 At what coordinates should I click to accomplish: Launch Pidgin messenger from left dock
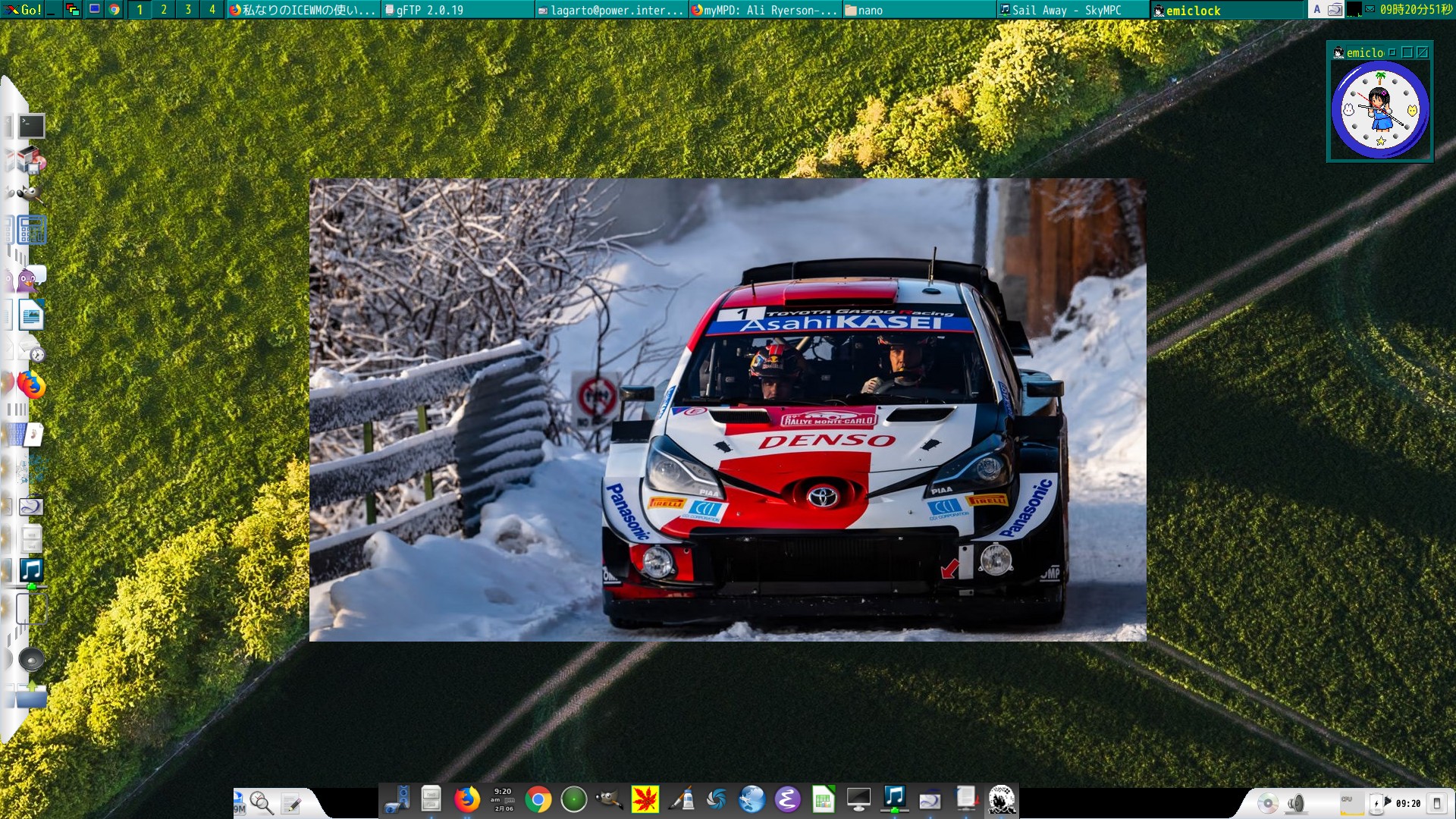pyautogui.click(x=29, y=280)
